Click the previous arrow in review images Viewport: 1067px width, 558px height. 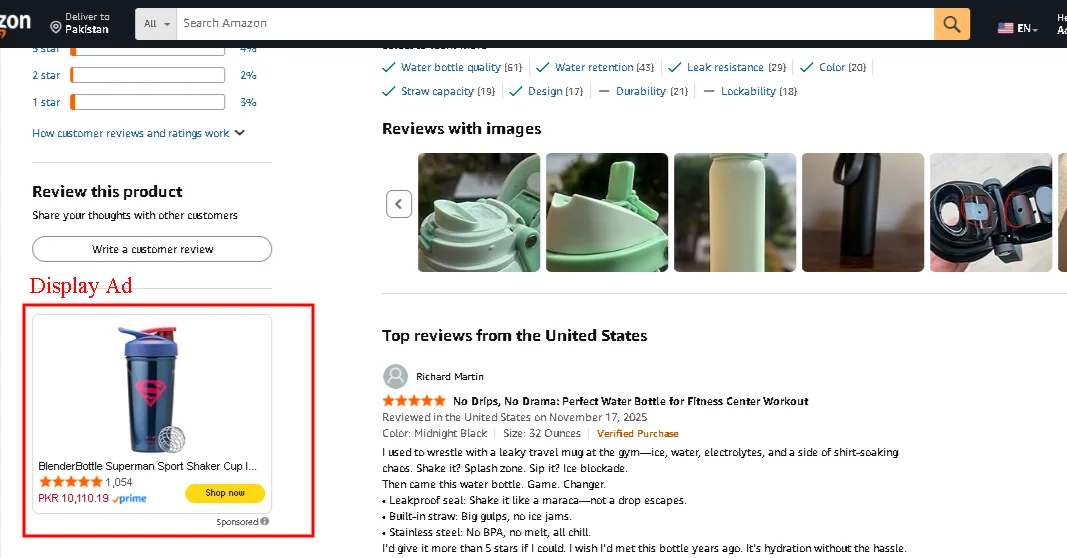coord(399,204)
